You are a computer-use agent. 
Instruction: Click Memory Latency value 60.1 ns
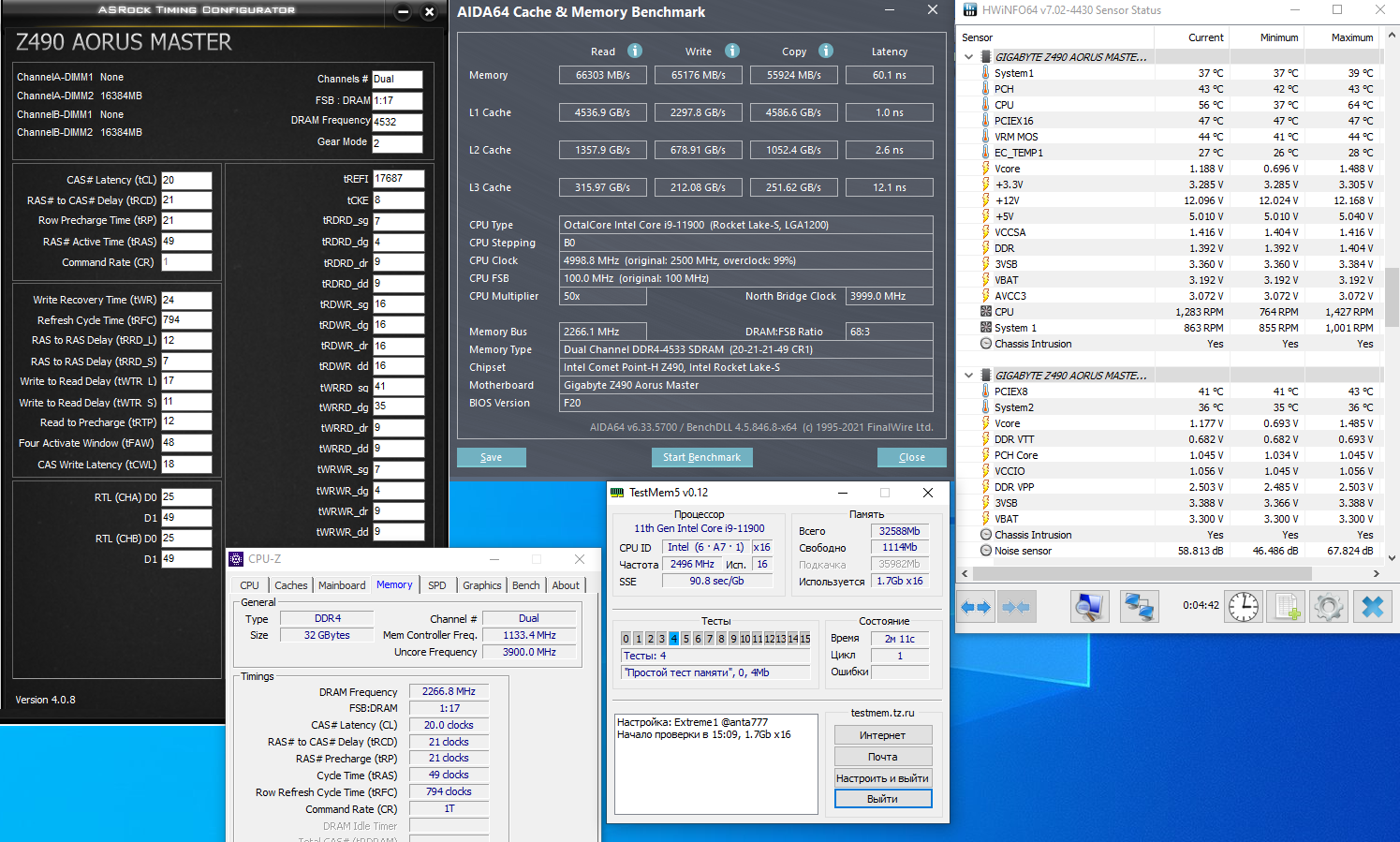pos(890,75)
